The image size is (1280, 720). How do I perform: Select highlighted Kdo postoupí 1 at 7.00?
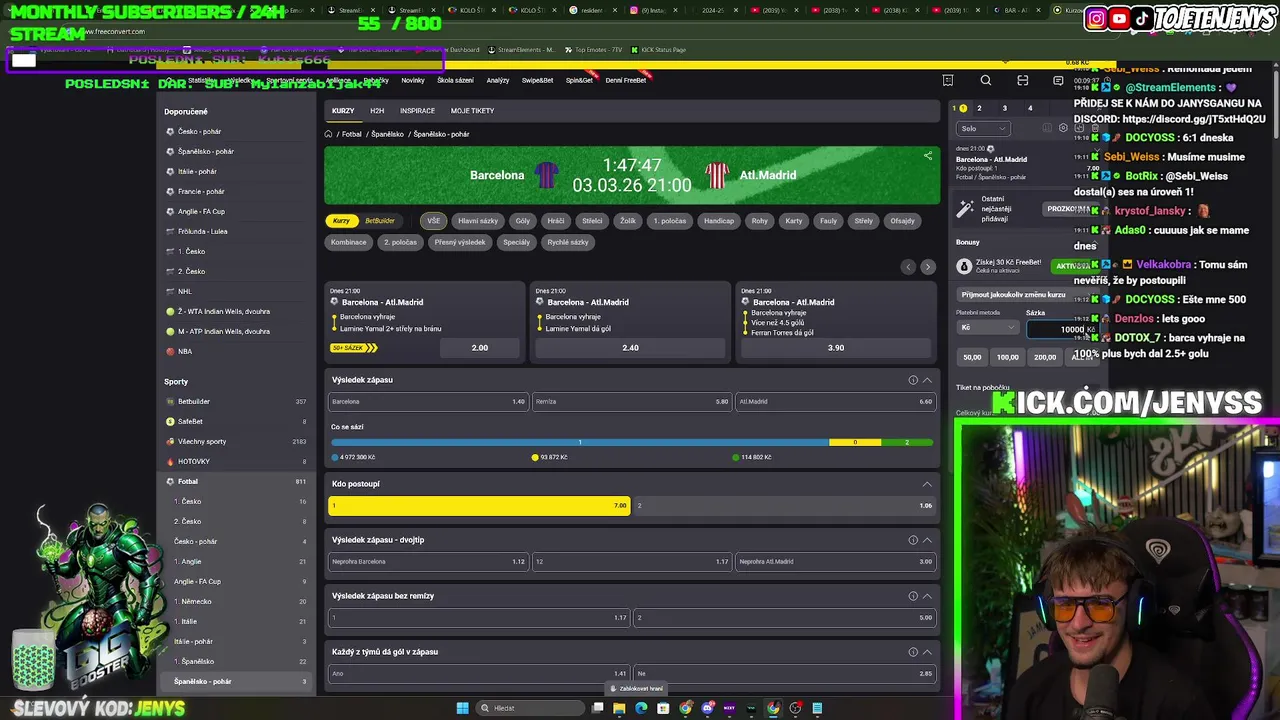[479, 506]
